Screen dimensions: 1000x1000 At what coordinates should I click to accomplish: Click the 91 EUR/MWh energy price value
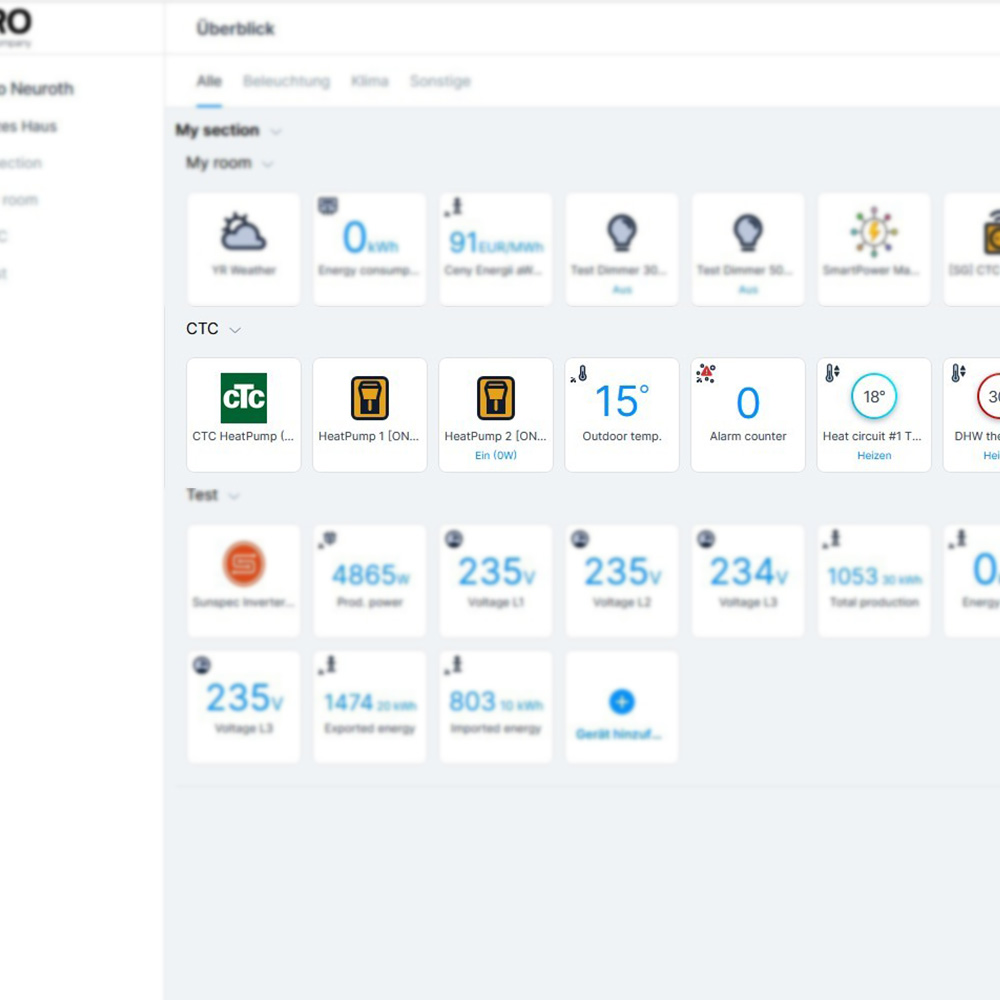point(496,243)
